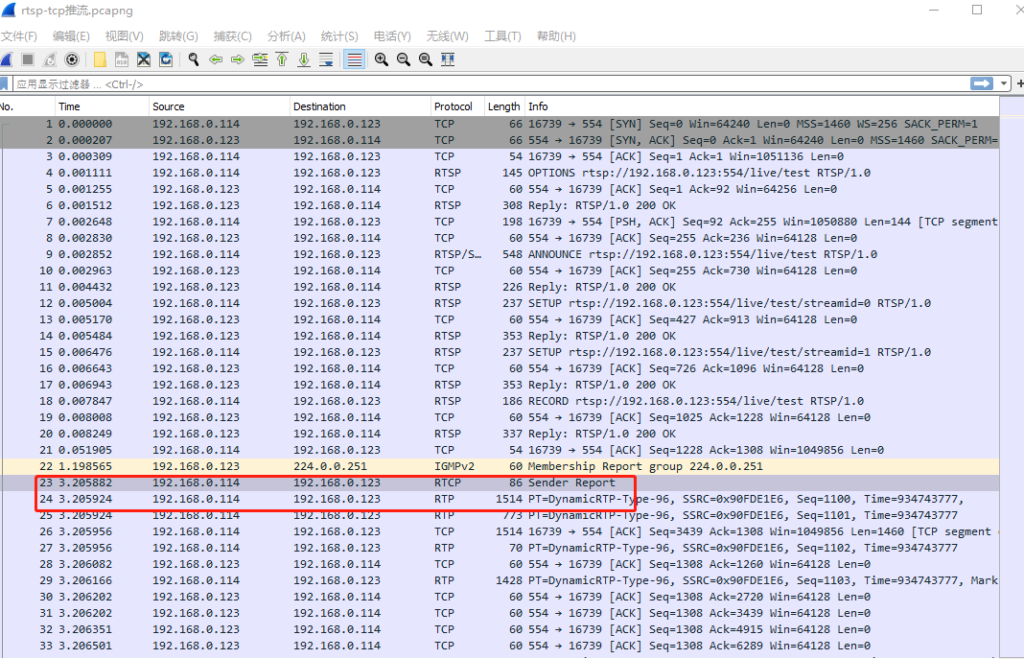The height and width of the screenshot is (659, 1024).
Task: Sort by the Info column header
Action: point(761,106)
